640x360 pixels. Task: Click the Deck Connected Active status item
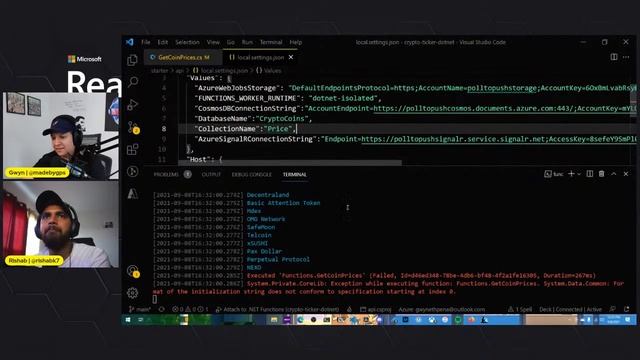570,309
